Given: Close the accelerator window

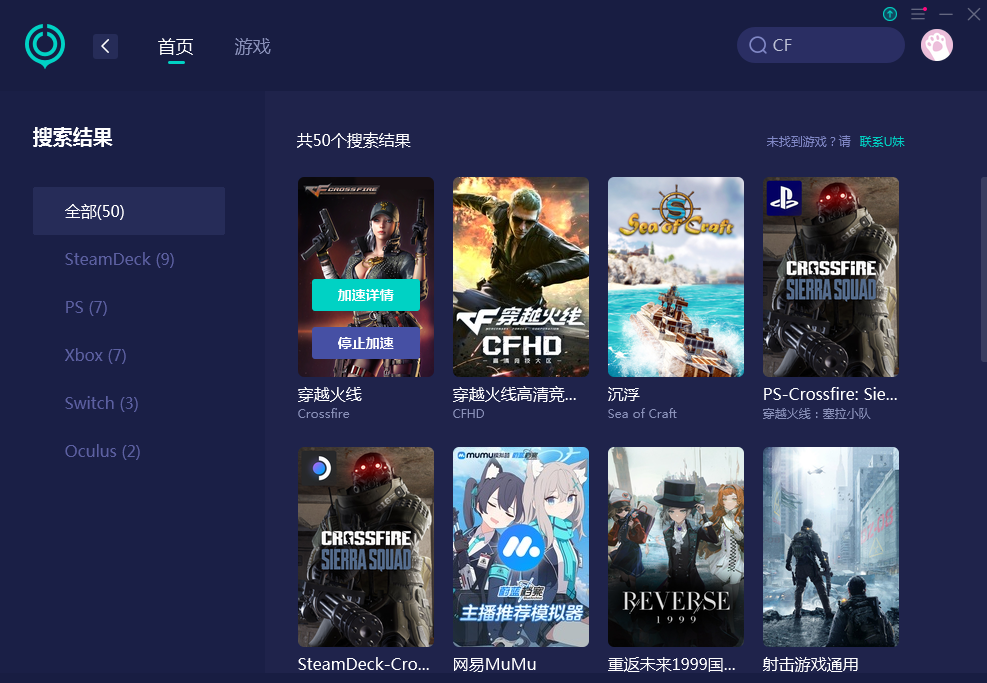Looking at the screenshot, I should coord(973,14).
